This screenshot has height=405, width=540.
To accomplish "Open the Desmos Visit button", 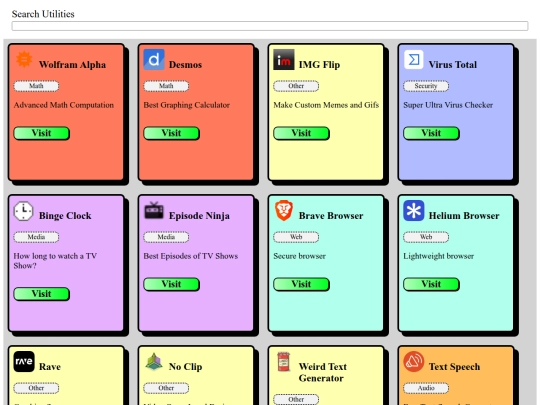I will coord(171,133).
